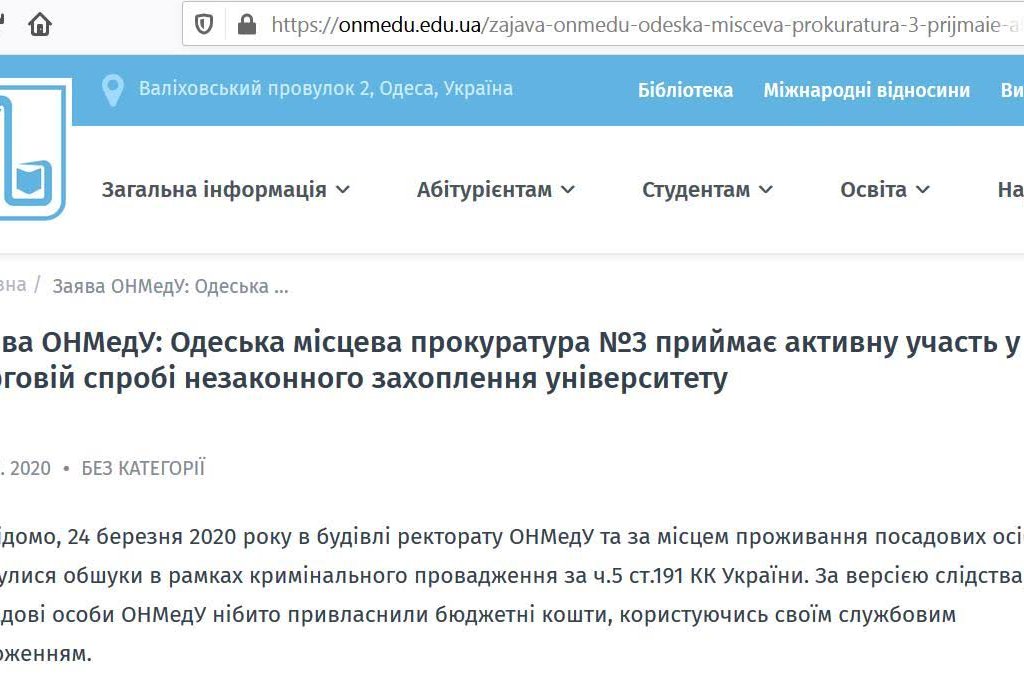Open the Міжнародні відносини link
1024x695 pixels.
click(x=866, y=90)
